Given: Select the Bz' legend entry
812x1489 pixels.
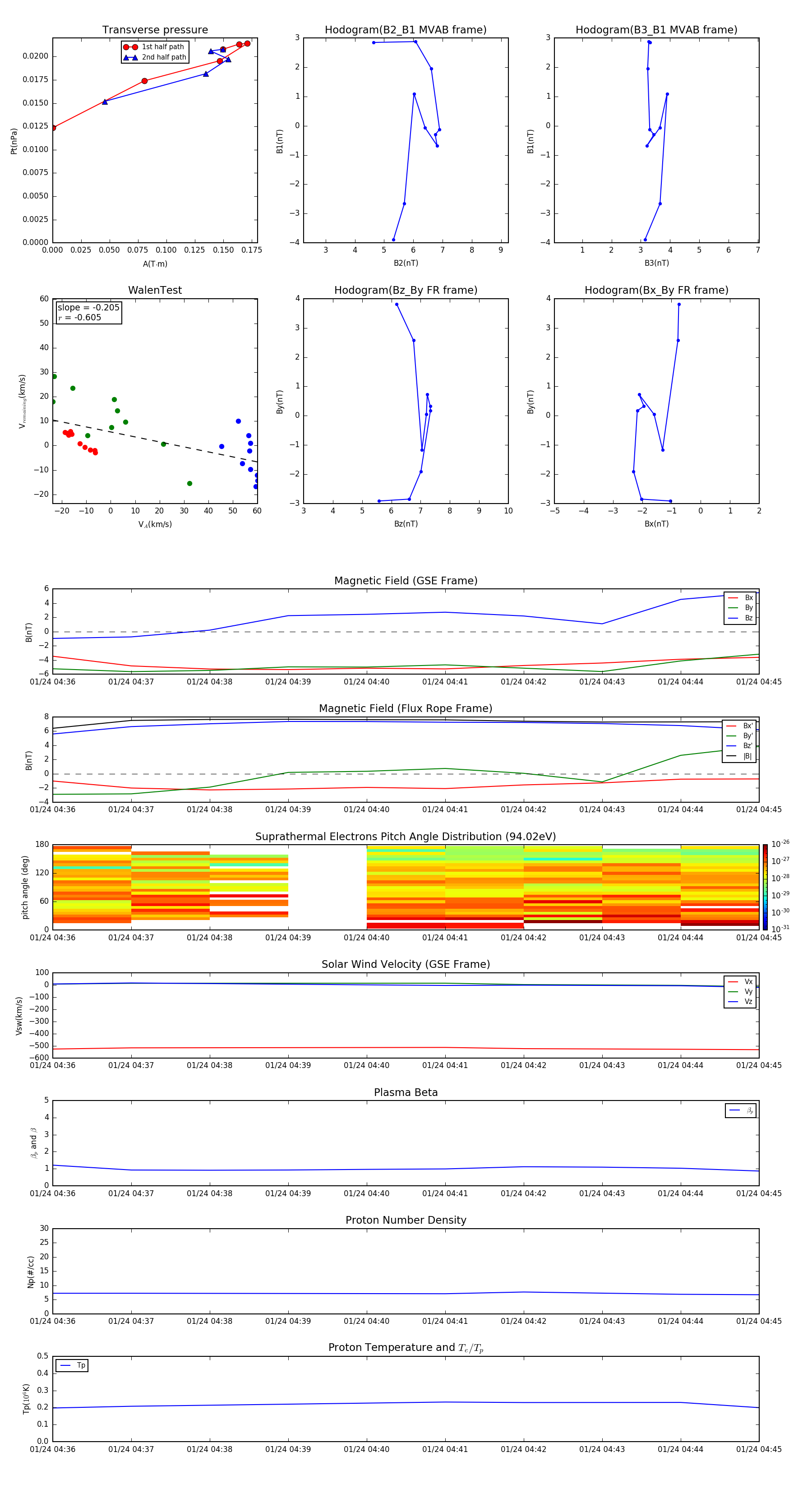Looking at the screenshot, I should coord(740,746).
